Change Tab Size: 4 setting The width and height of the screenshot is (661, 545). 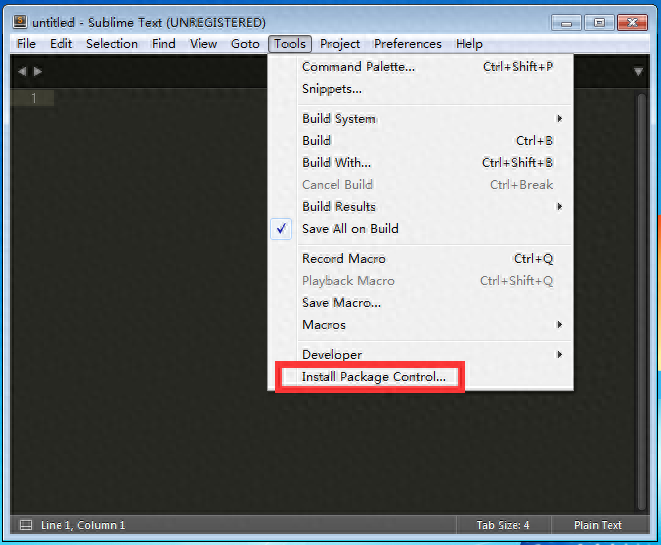tap(503, 525)
